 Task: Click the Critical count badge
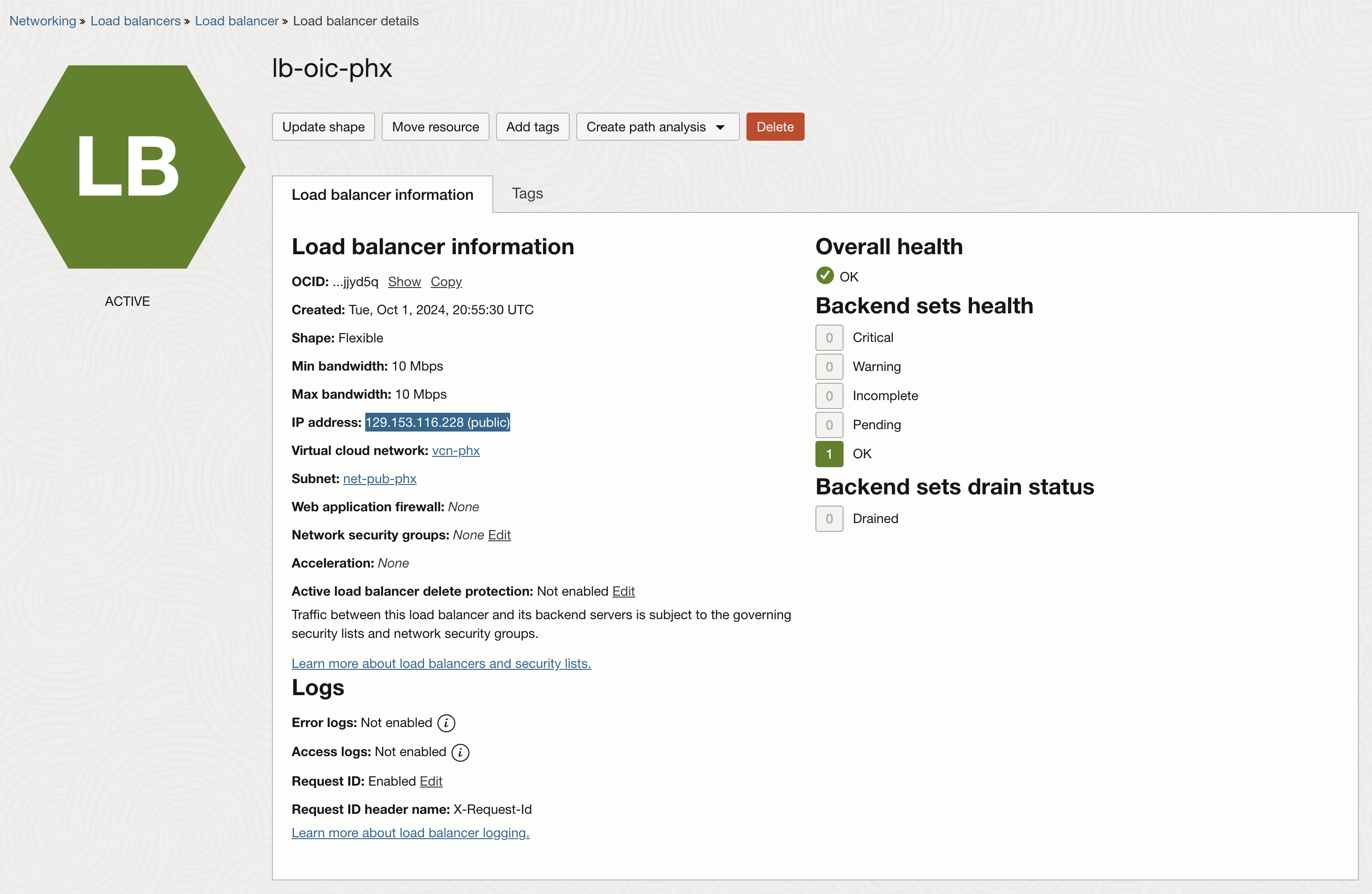point(829,337)
